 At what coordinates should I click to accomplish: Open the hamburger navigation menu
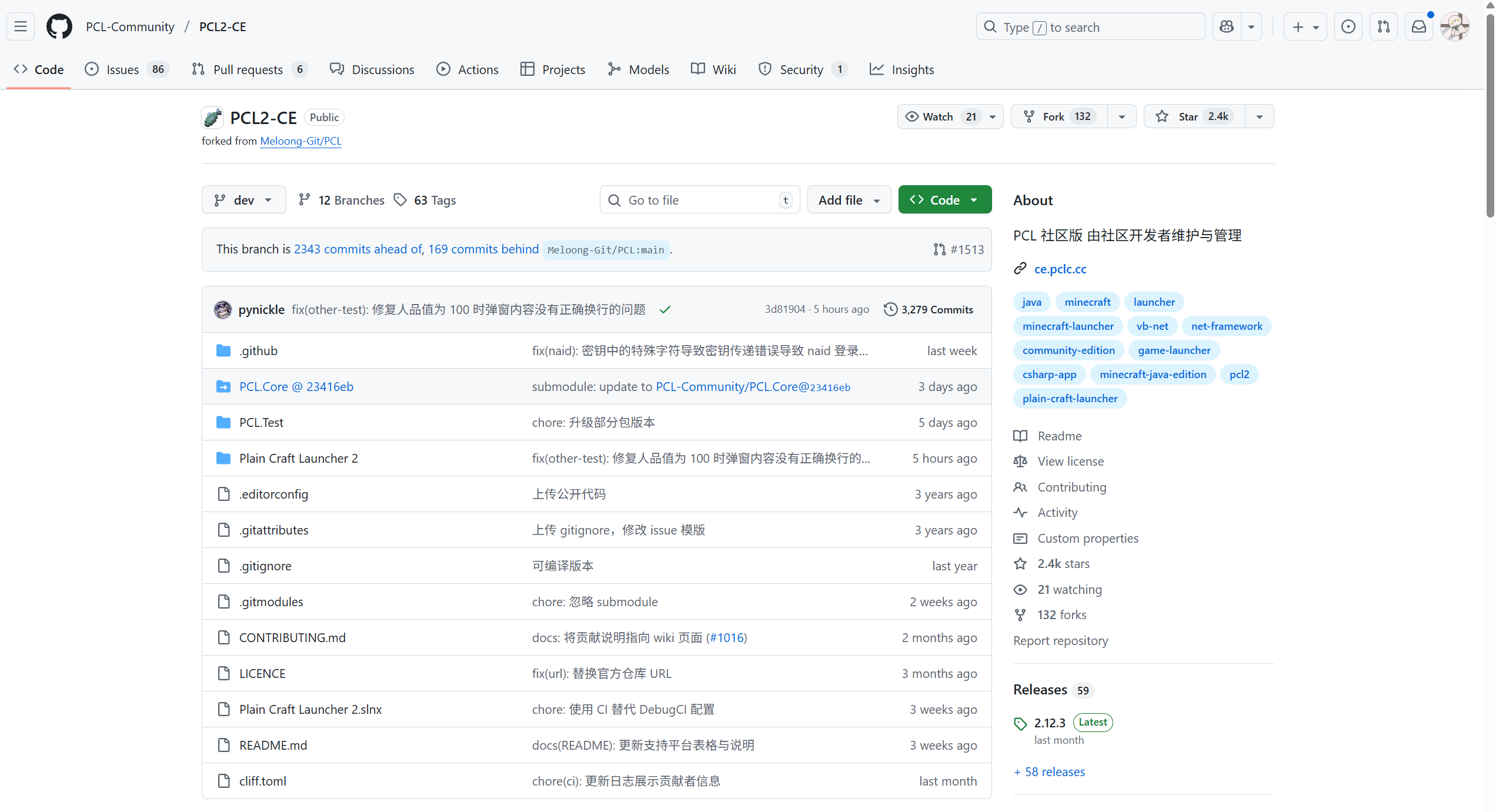click(21, 26)
